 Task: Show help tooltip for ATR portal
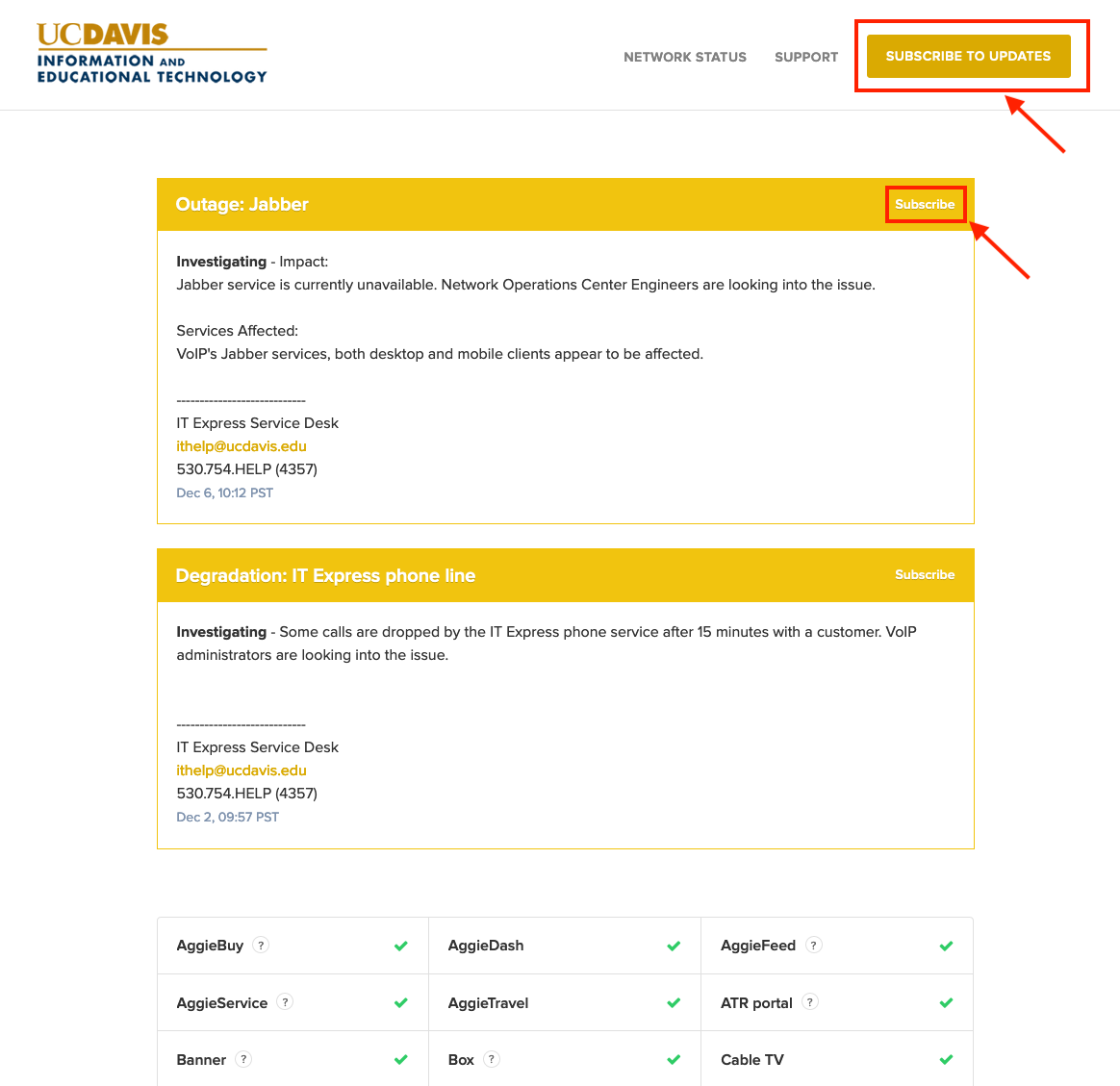tap(810, 1002)
